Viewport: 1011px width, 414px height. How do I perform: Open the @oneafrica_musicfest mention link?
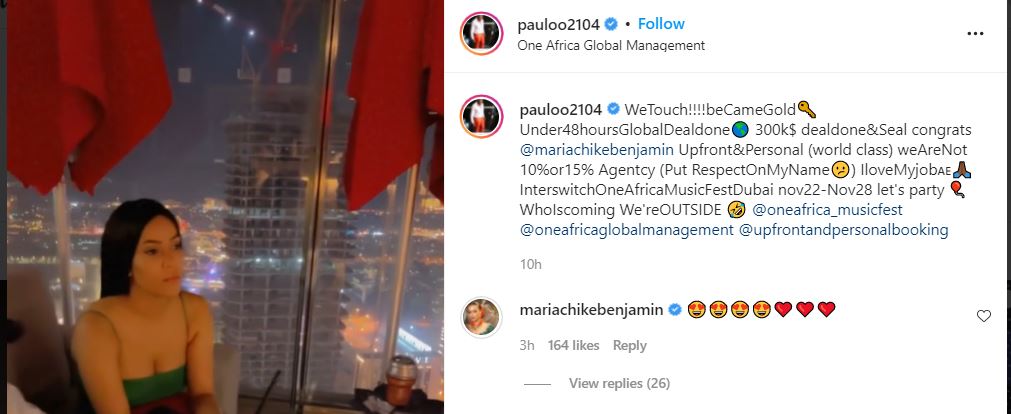pos(827,210)
